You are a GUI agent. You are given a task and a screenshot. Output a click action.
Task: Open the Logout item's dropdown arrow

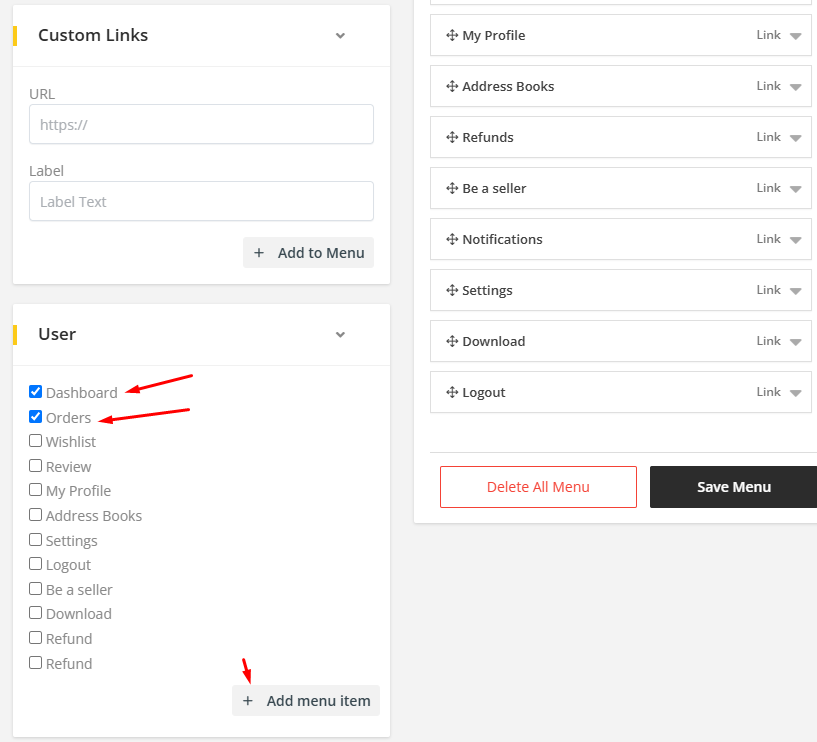pos(795,393)
